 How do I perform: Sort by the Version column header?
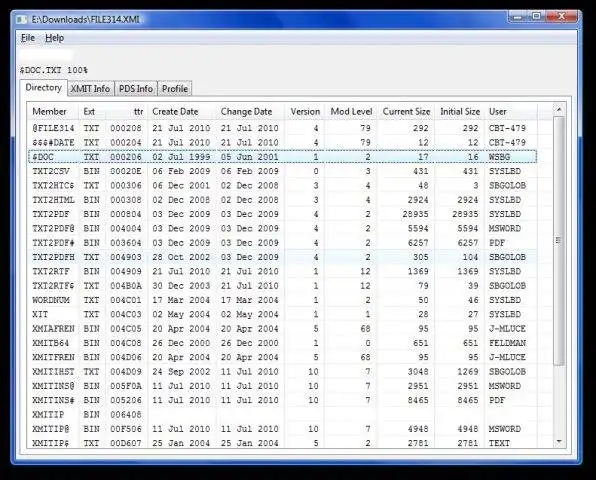pos(305,112)
